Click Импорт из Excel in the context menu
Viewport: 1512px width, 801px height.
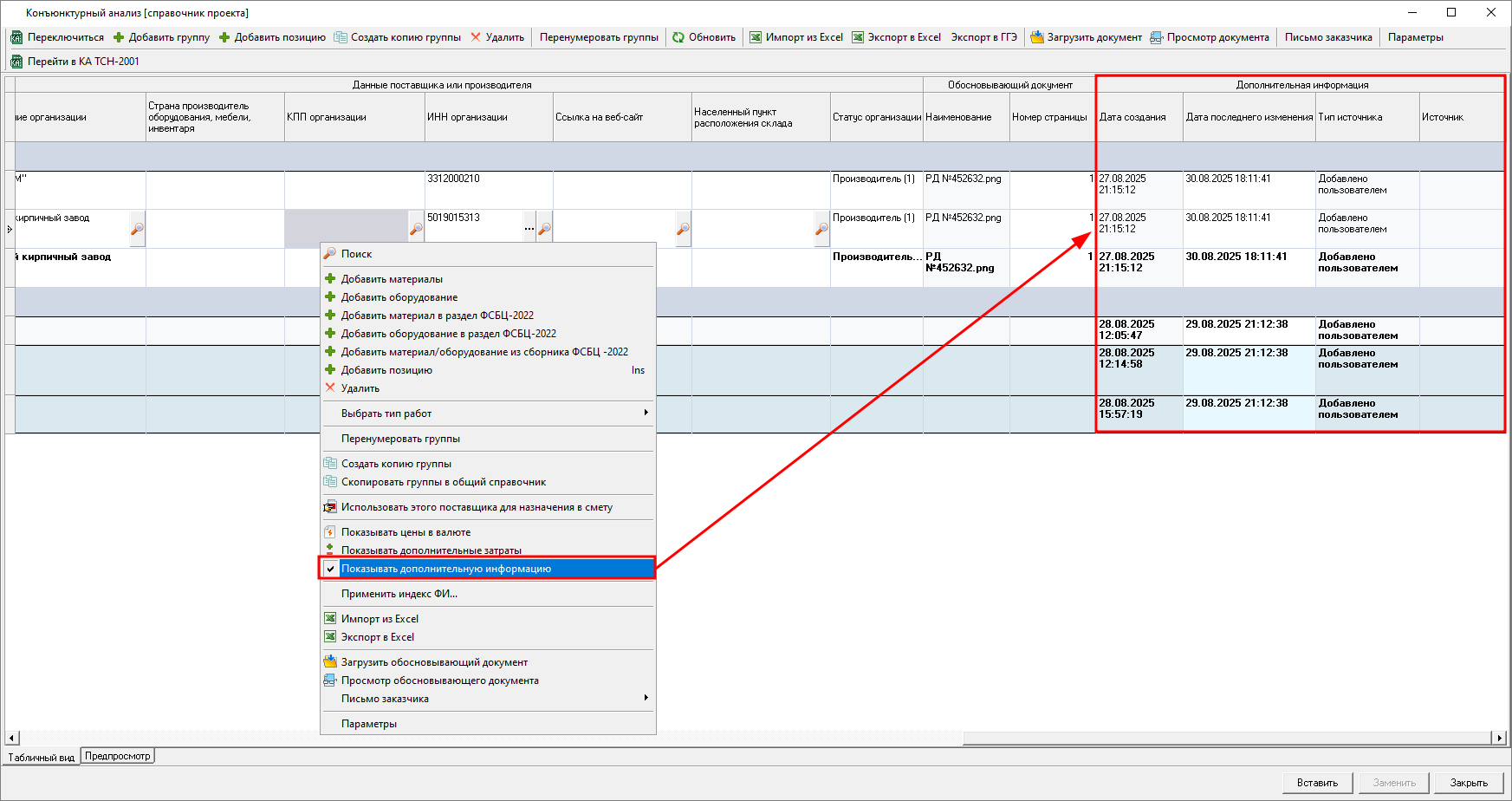point(488,619)
